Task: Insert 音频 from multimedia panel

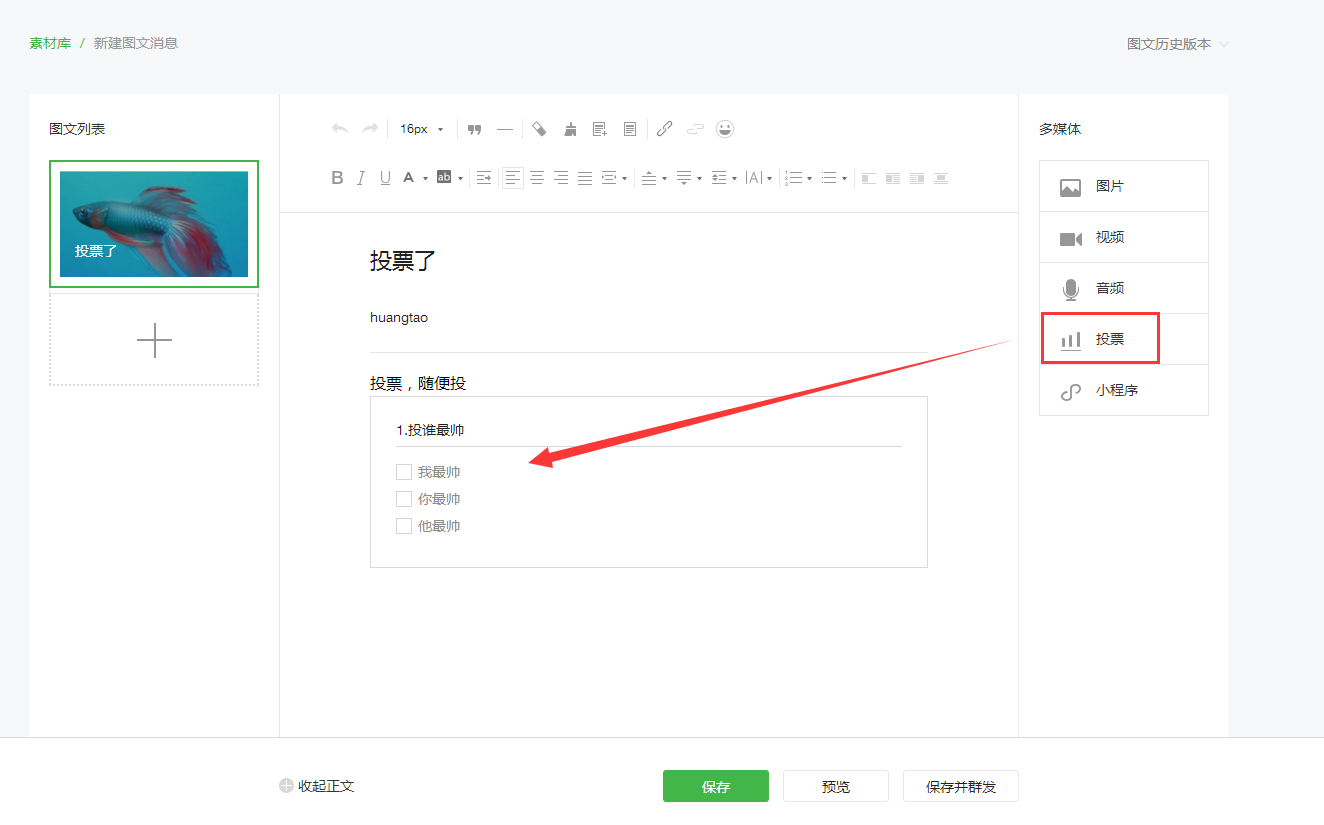Action: click(x=1124, y=288)
